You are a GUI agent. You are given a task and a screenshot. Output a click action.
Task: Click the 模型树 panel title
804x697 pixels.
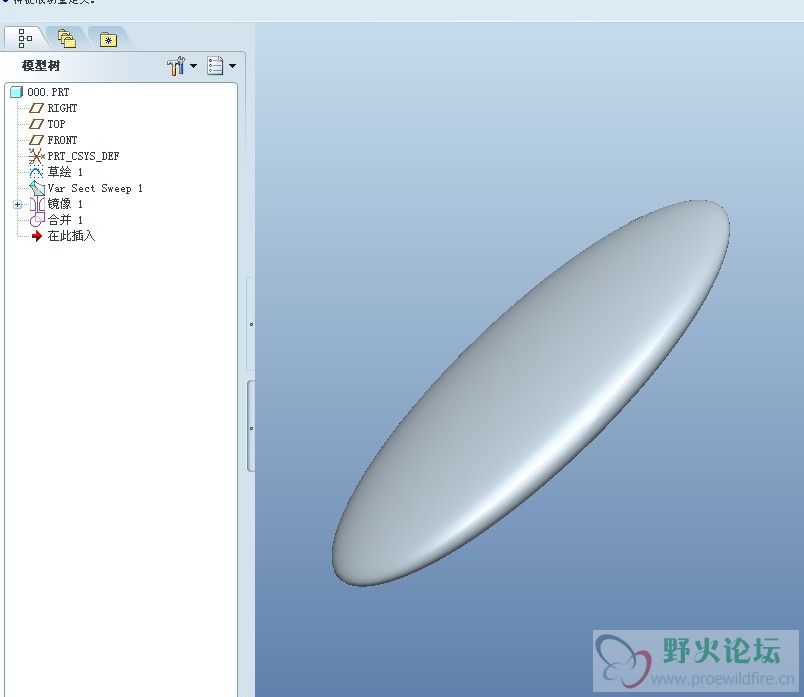click(41, 66)
